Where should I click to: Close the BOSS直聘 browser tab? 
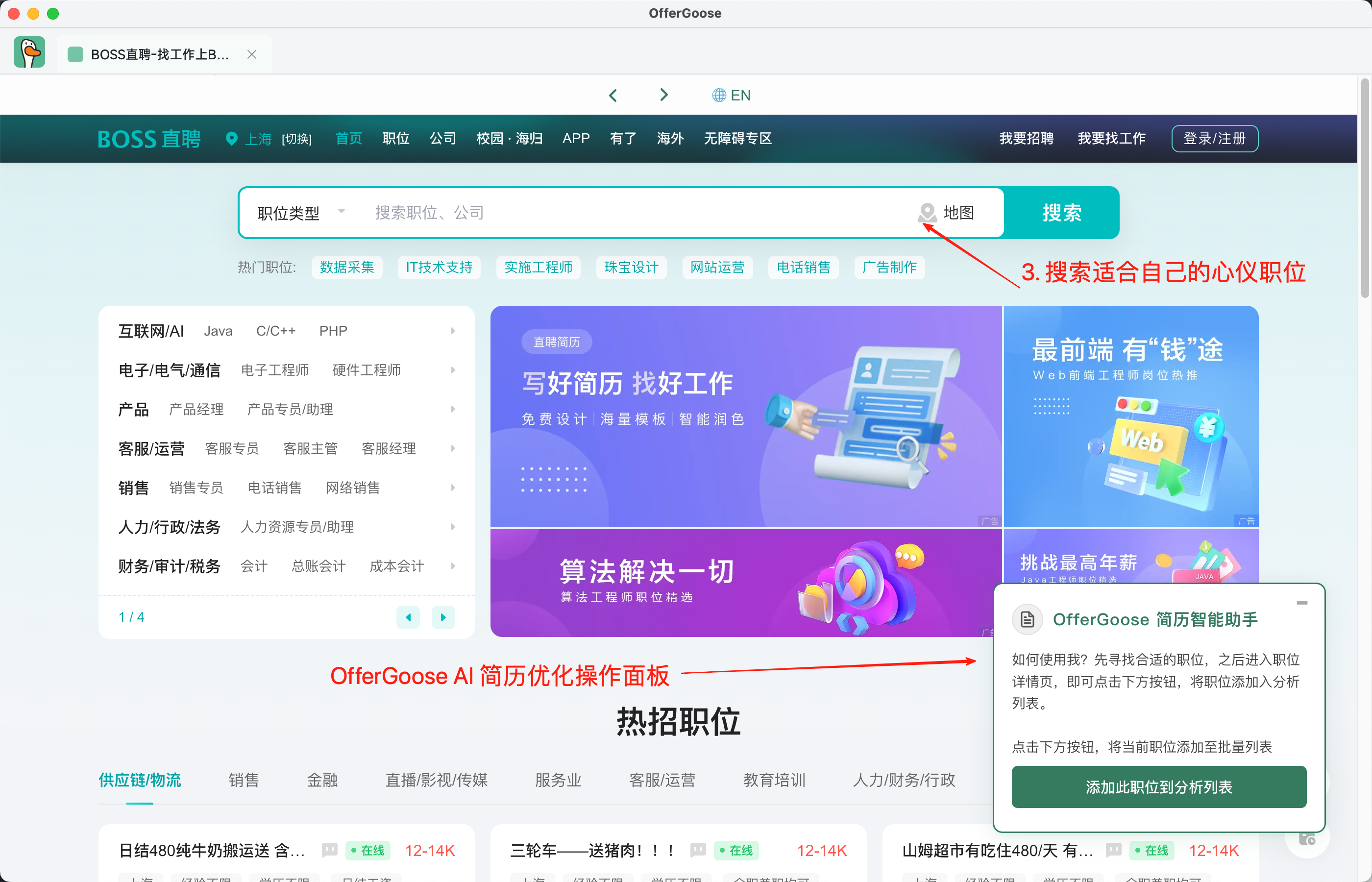251,54
